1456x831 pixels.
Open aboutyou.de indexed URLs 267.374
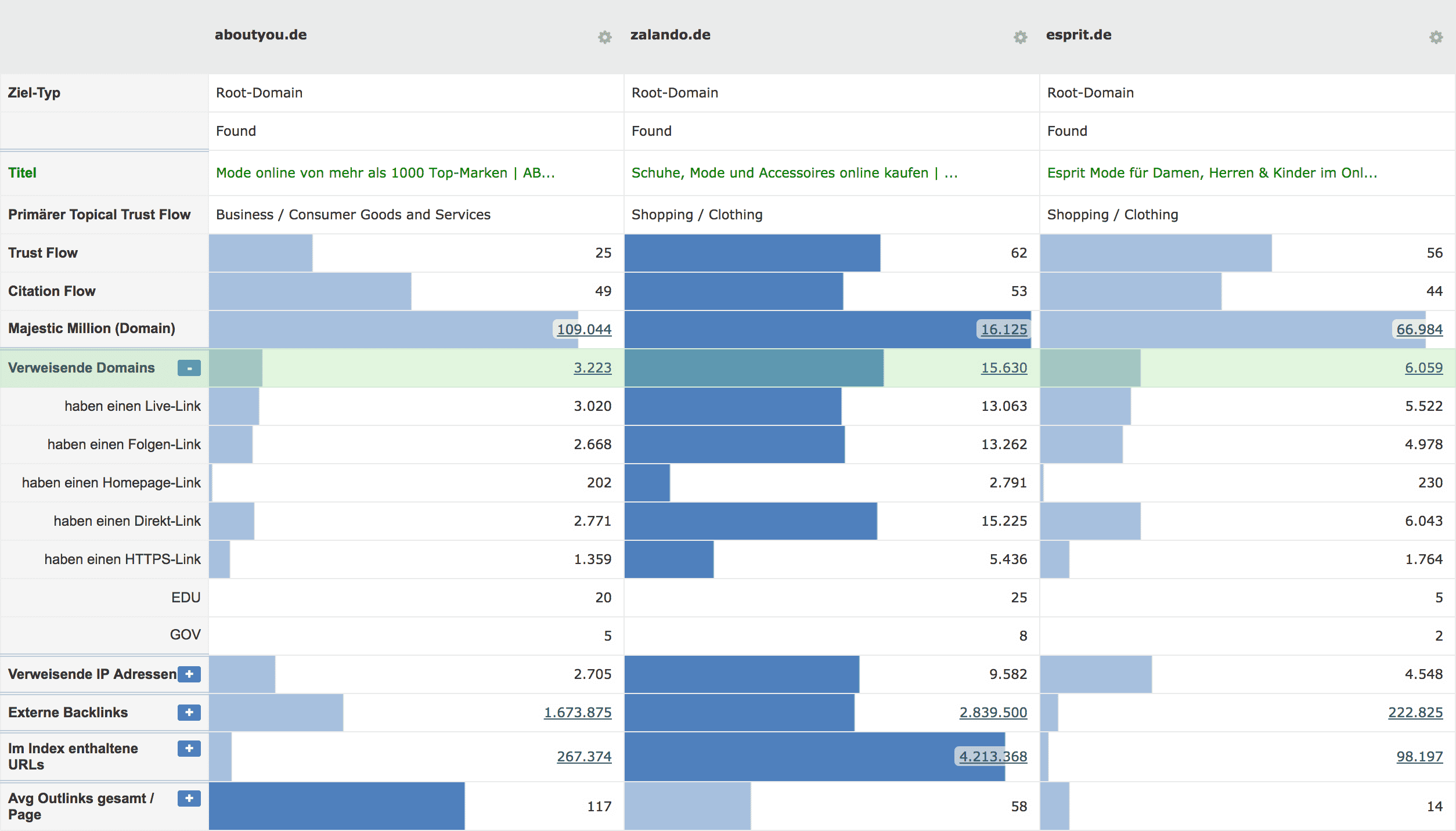click(584, 756)
